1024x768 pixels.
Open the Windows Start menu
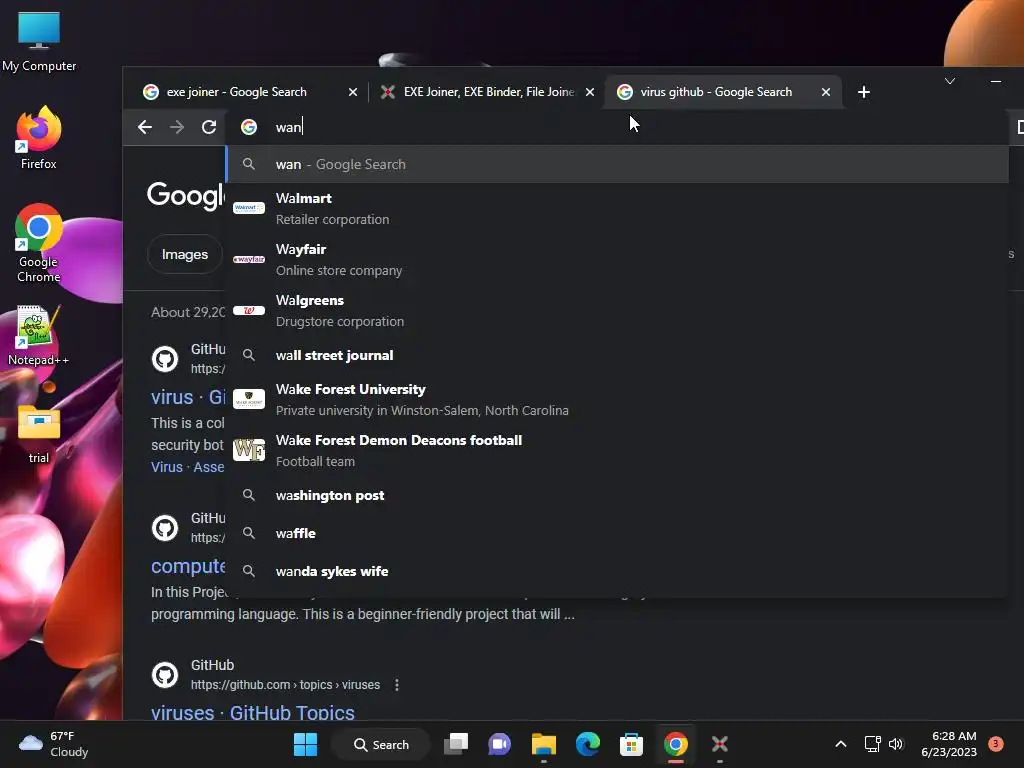tap(305, 744)
